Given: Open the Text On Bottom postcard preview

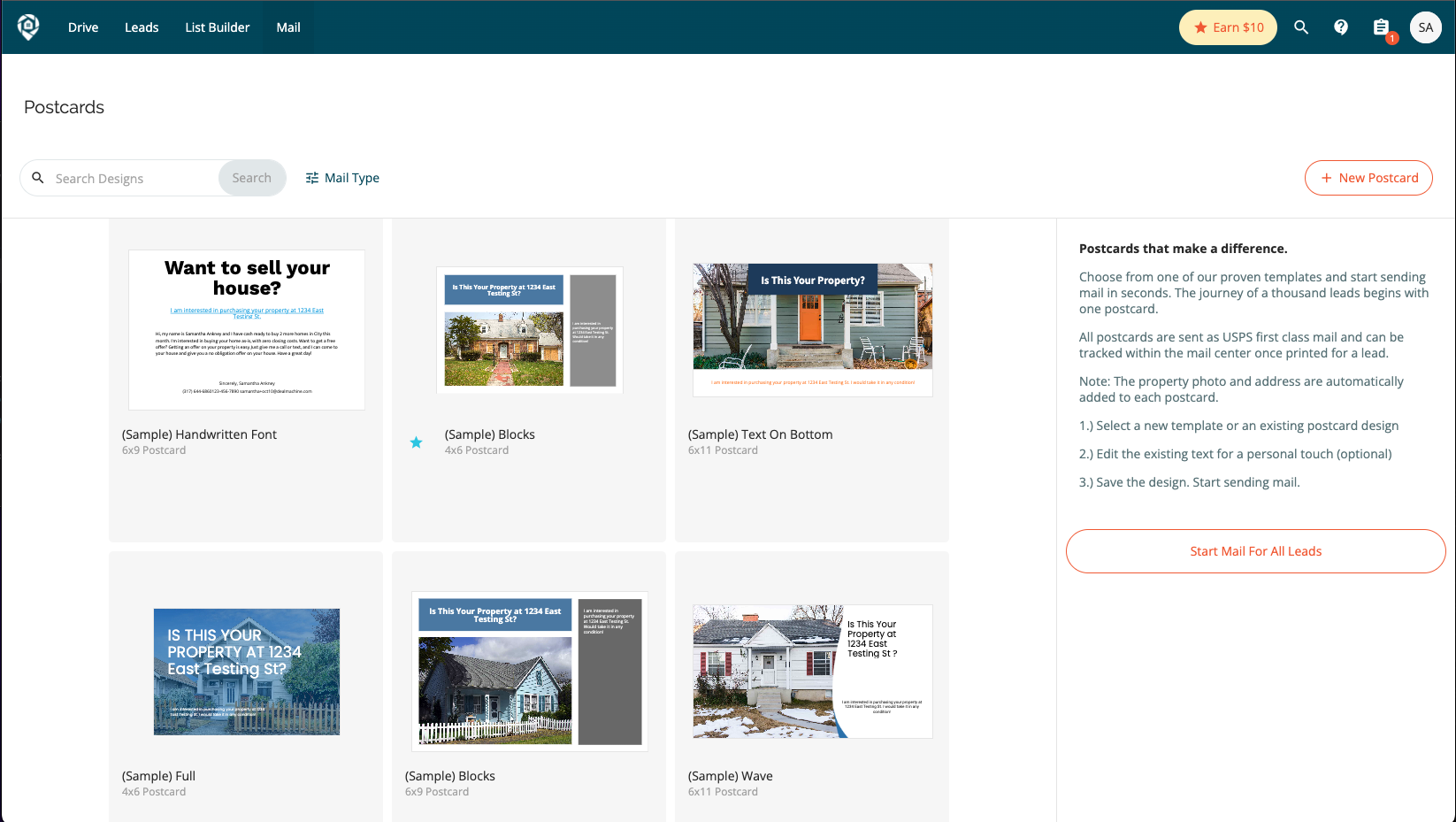Looking at the screenshot, I should [812, 330].
